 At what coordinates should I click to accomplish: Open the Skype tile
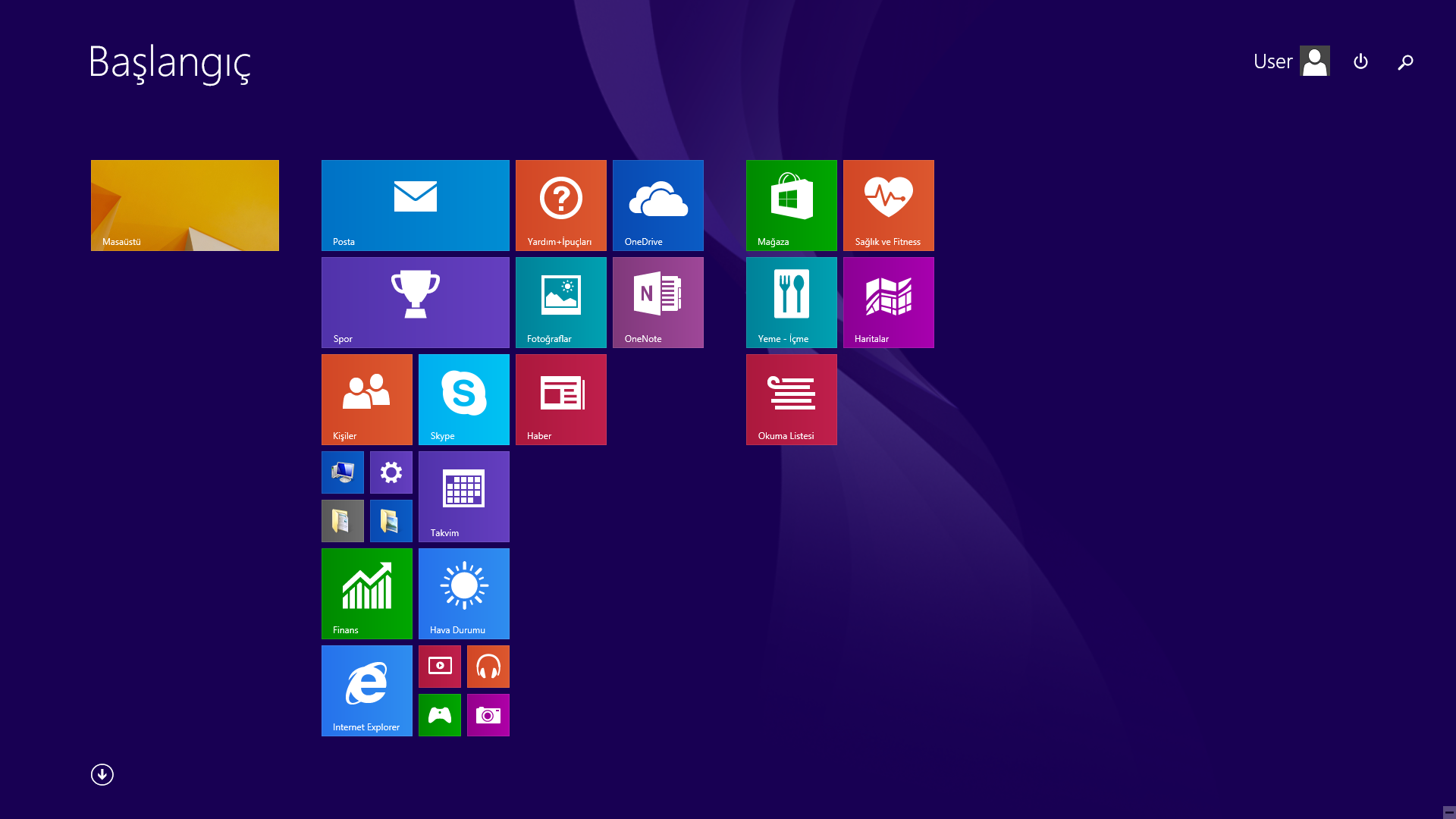(x=463, y=399)
